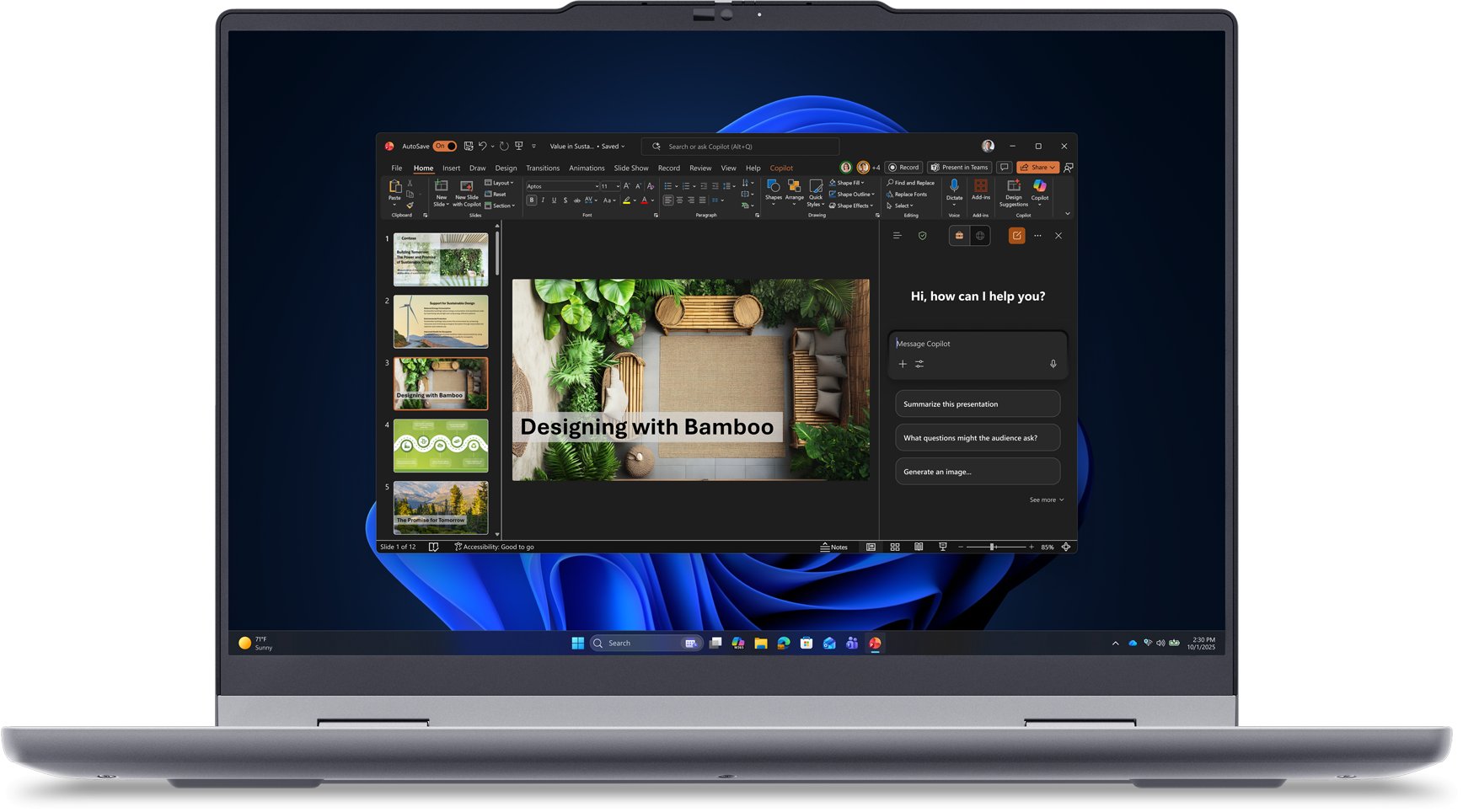Click the Redo icon
Viewport: 1463px width, 812px height.
pos(504,147)
